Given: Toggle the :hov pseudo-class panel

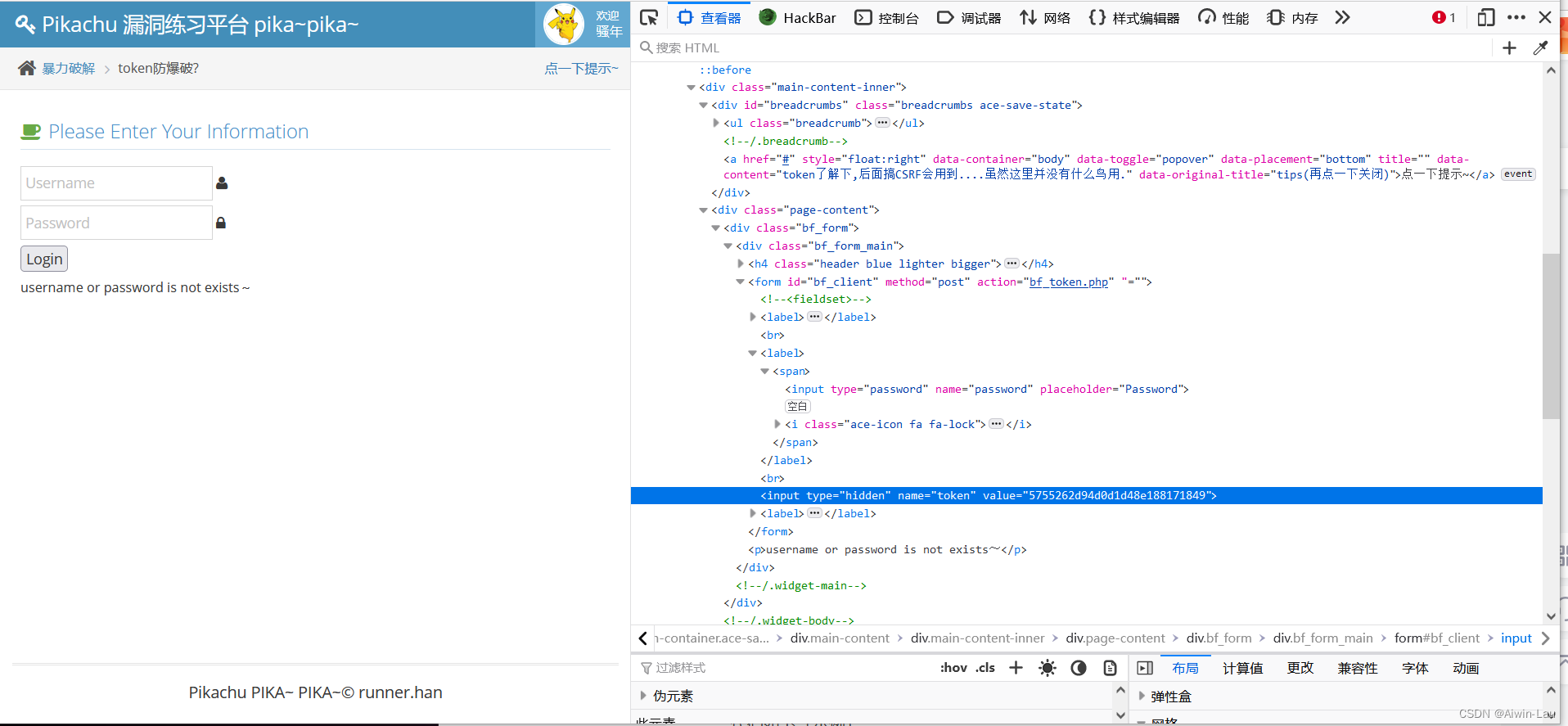Looking at the screenshot, I should tap(953, 668).
